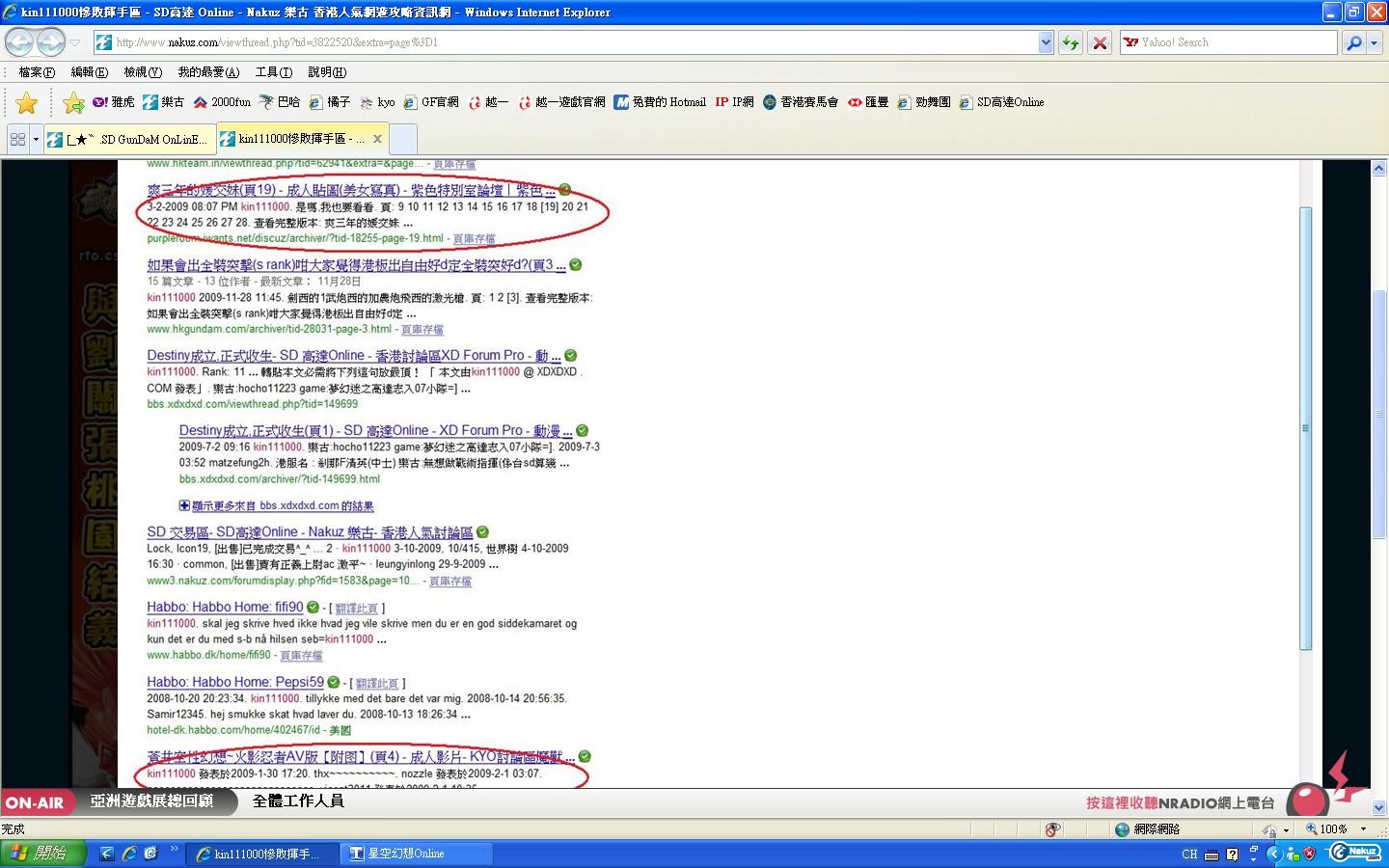Open the Favorites Center star icon
Viewport: 1389px width, 868px height.
point(27,102)
